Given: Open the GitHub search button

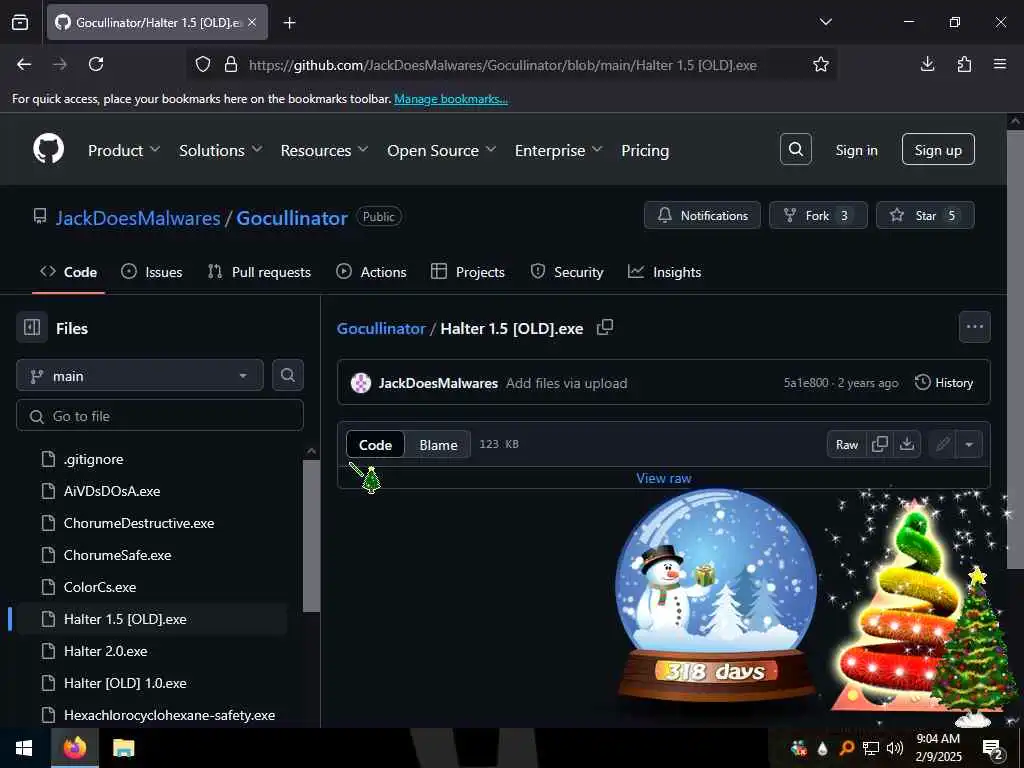Looking at the screenshot, I should pos(795,150).
